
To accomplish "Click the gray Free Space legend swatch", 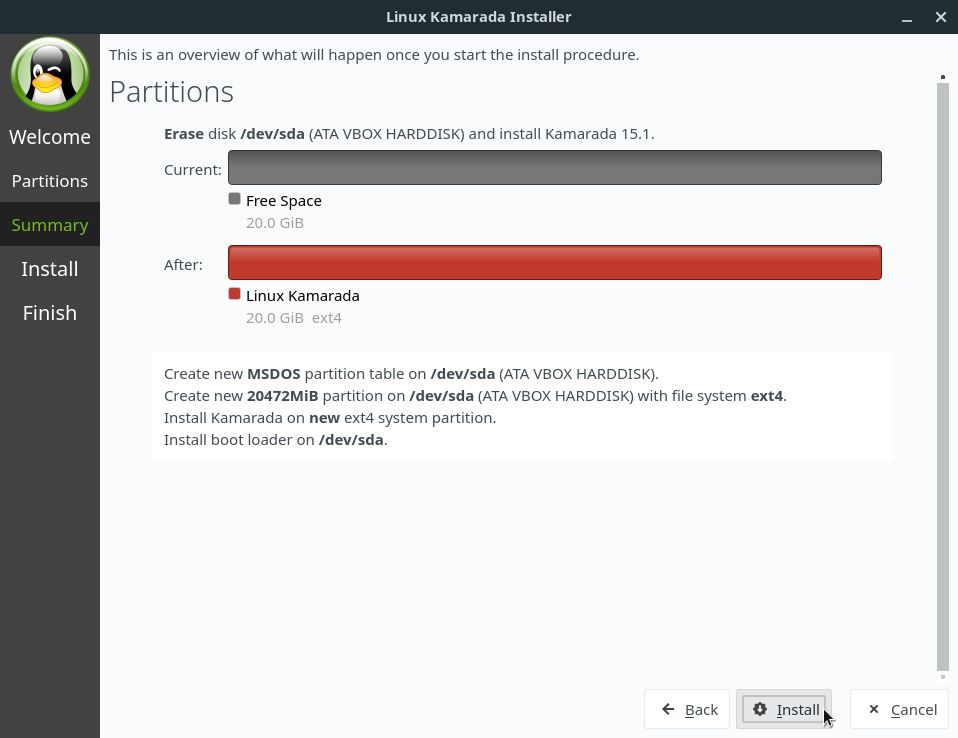I will (x=235, y=199).
